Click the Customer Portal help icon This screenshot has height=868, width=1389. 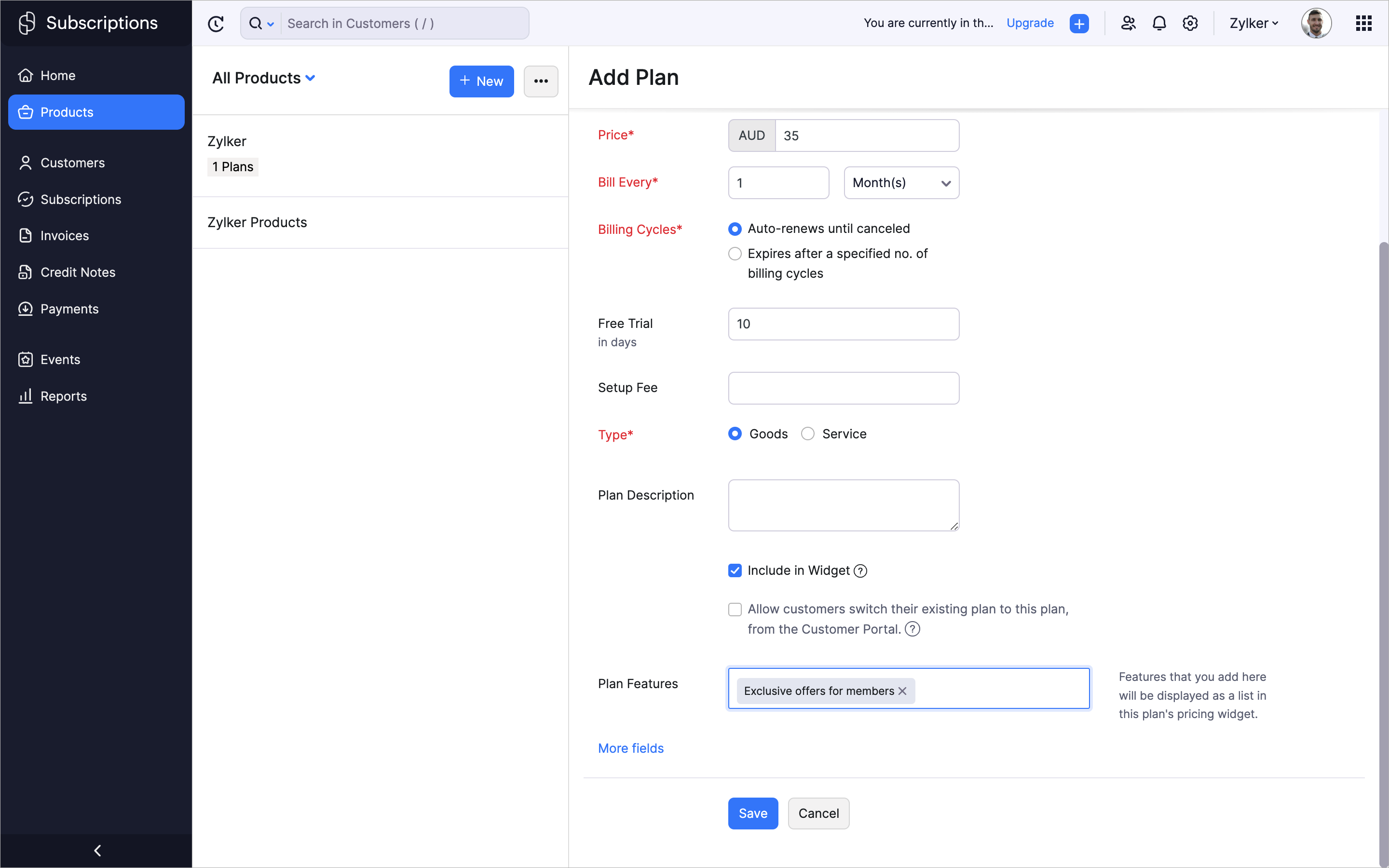912,629
